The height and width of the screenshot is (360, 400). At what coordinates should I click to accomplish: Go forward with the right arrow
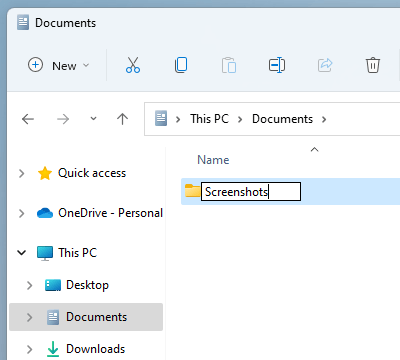coord(63,119)
